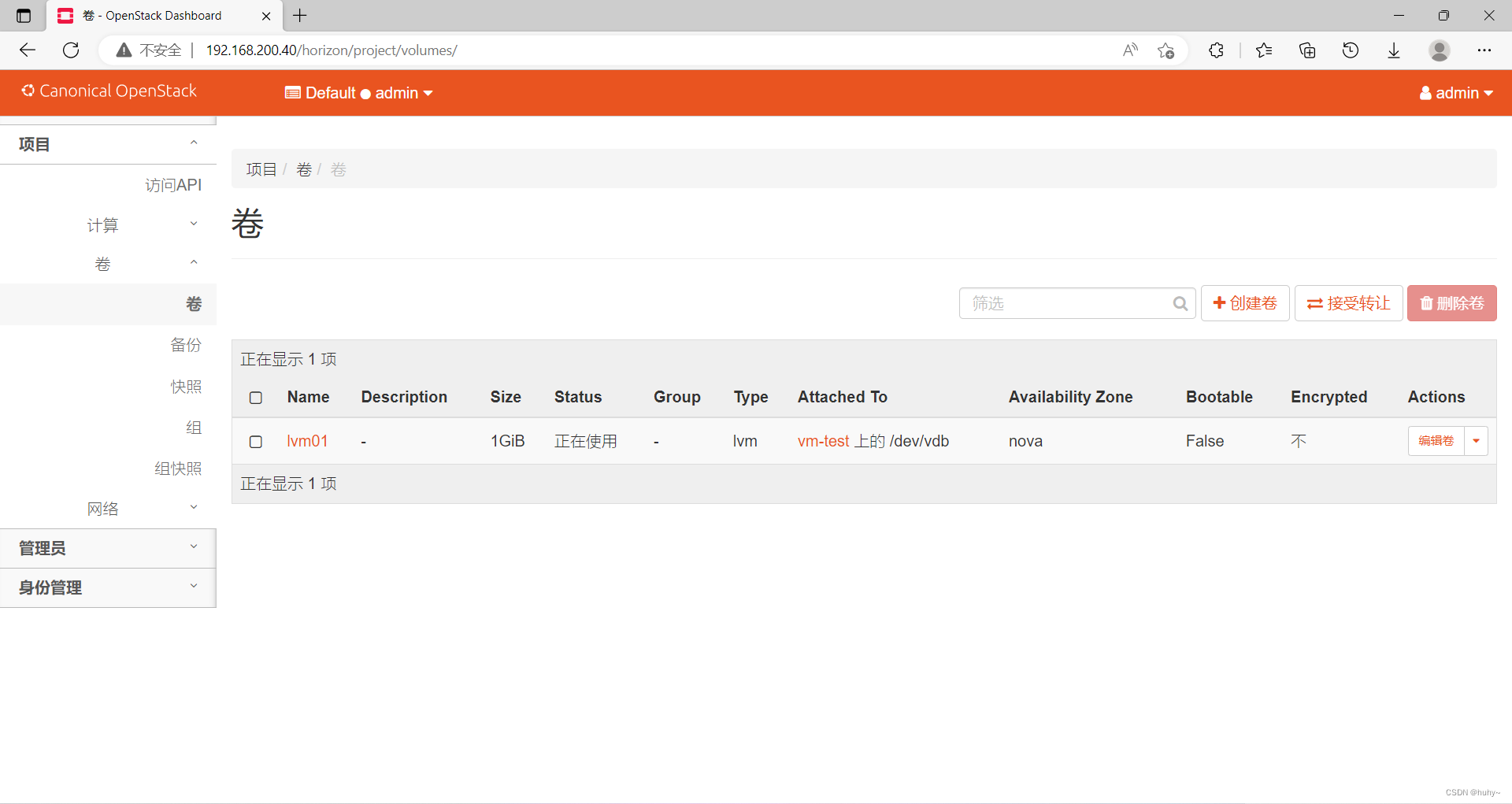Open the tab actions menu icon
The image size is (1512, 804).
tap(24, 16)
